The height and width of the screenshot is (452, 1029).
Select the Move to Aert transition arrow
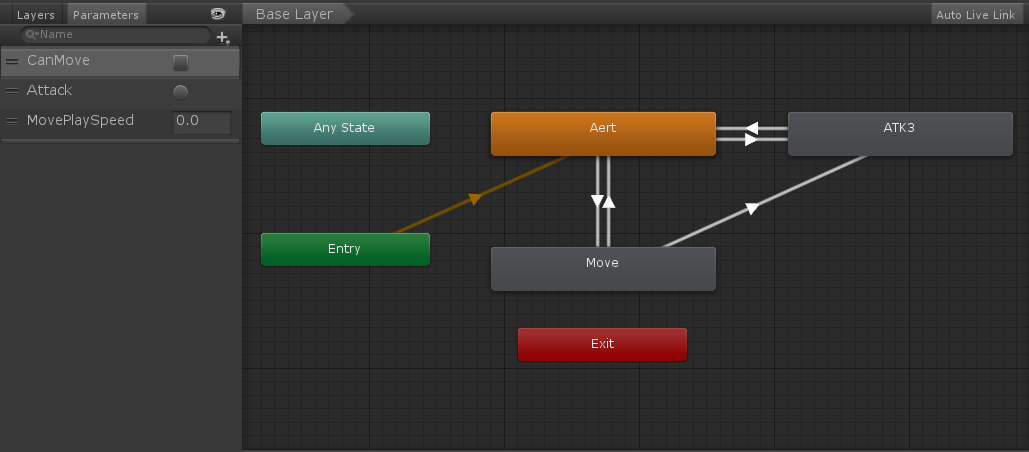pos(608,201)
